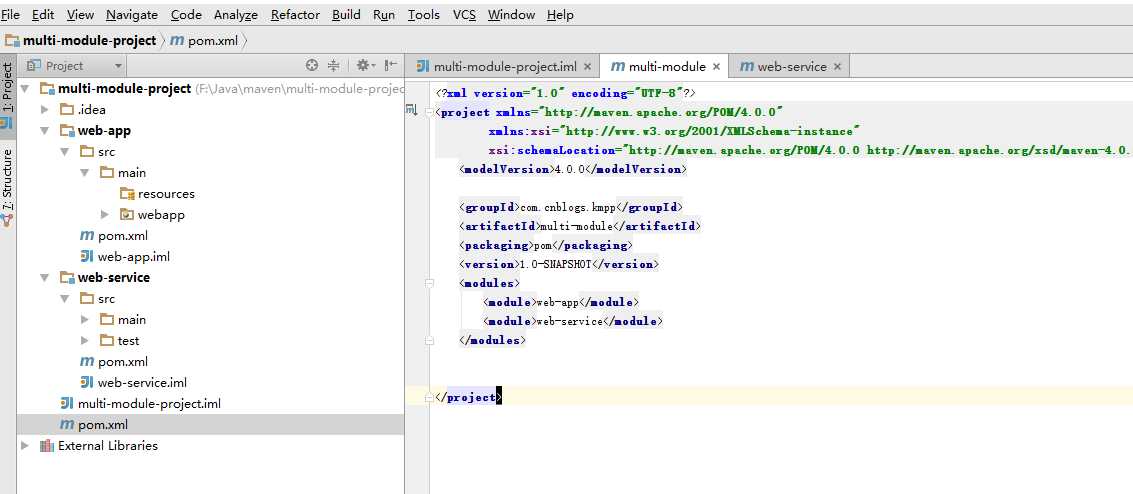Click the packaging value pom in editor

pyautogui.click(x=542, y=246)
